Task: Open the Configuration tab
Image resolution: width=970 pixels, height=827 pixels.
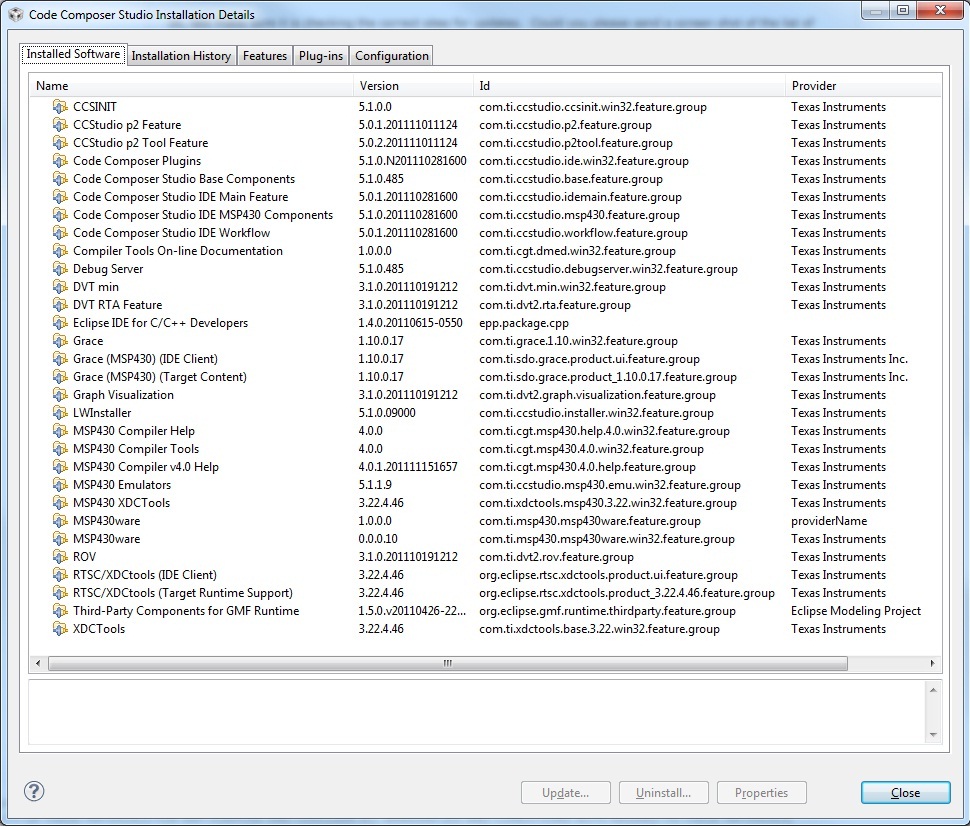Action: [x=391, y=56]
